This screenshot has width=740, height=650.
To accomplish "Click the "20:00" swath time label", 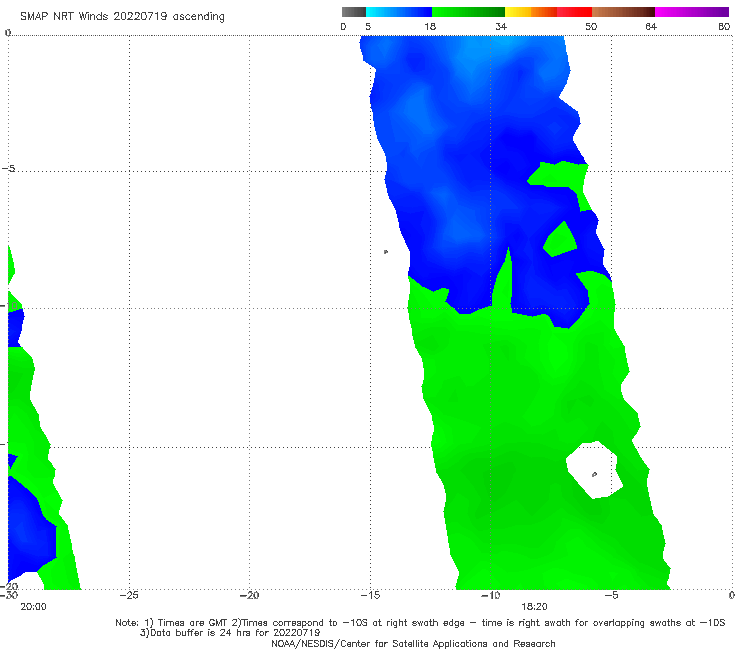I will [33, 607].
